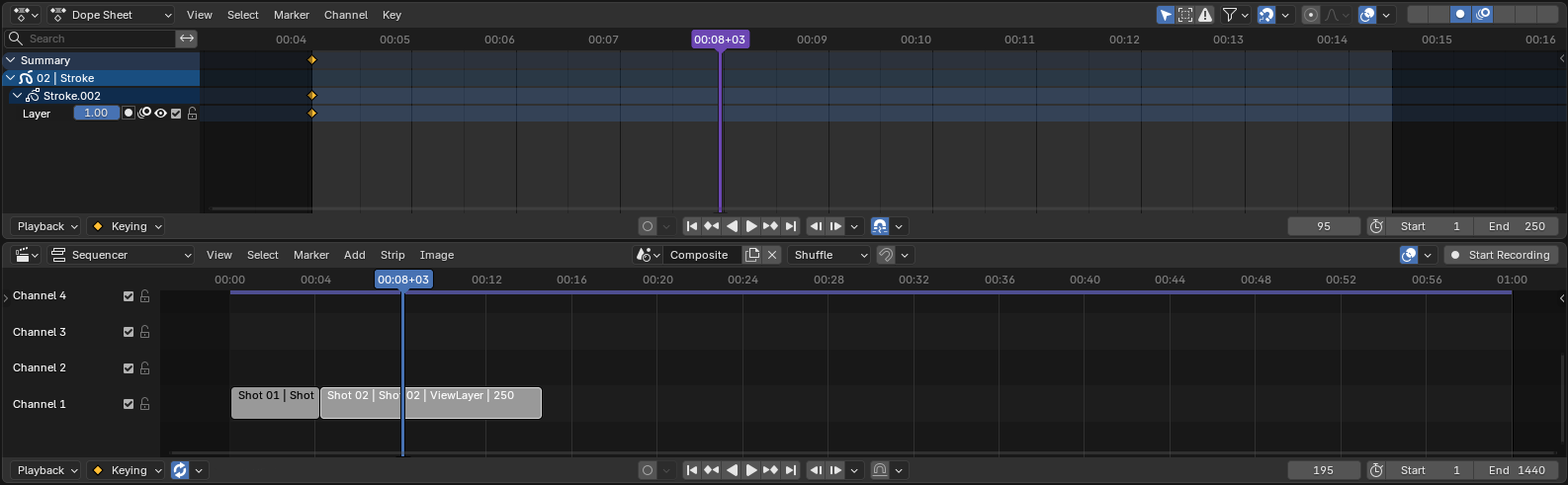The width and height of the screenshot is (1568, 485).
Task: Toggle Sequencer snapping magnet icon
Action: tap(886, 255)
